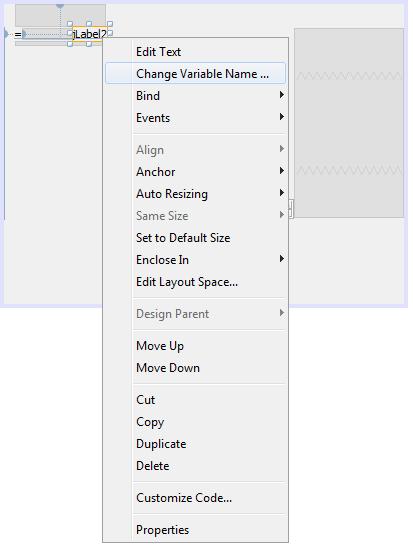Expand the Enclose In submenu
This screenshot has height=551, width=413.
[195, 260]
